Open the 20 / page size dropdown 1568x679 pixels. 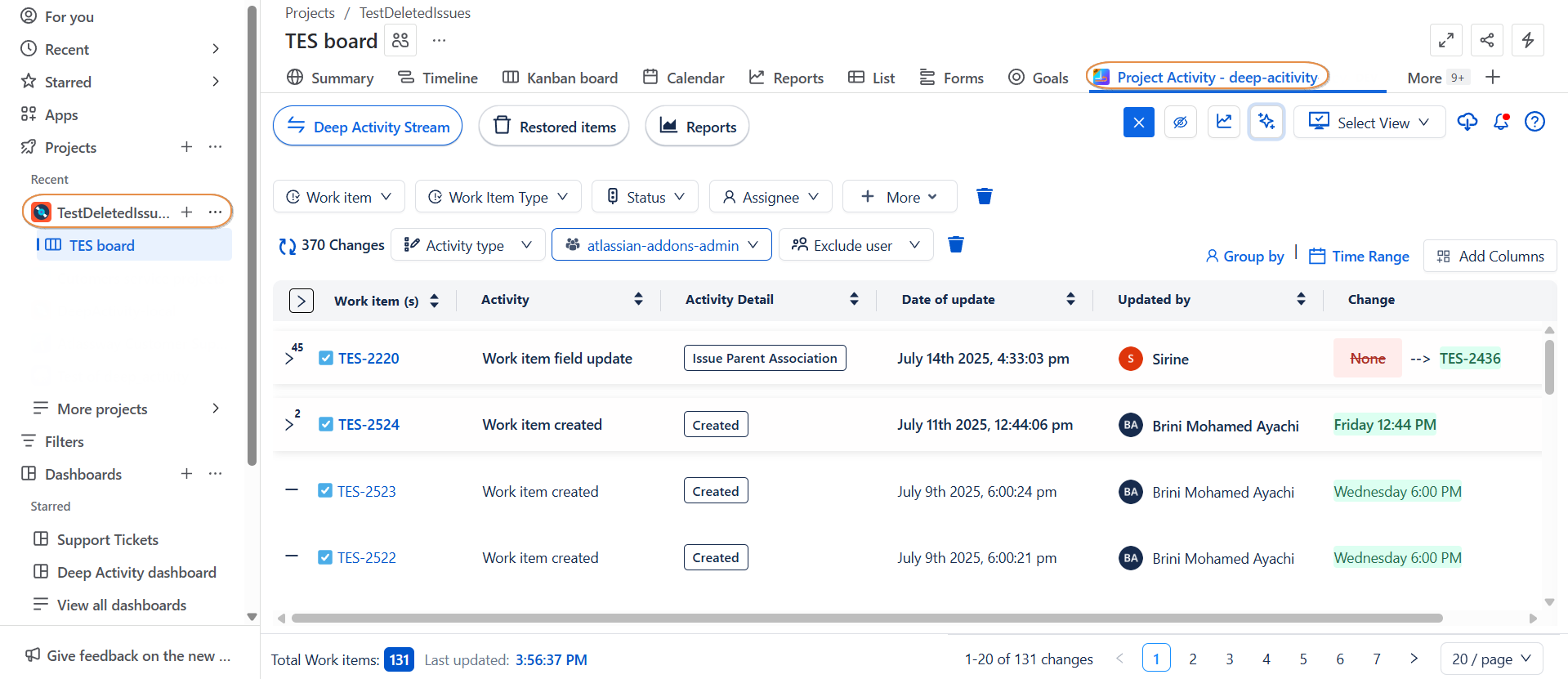click(x=1491, y=659)
